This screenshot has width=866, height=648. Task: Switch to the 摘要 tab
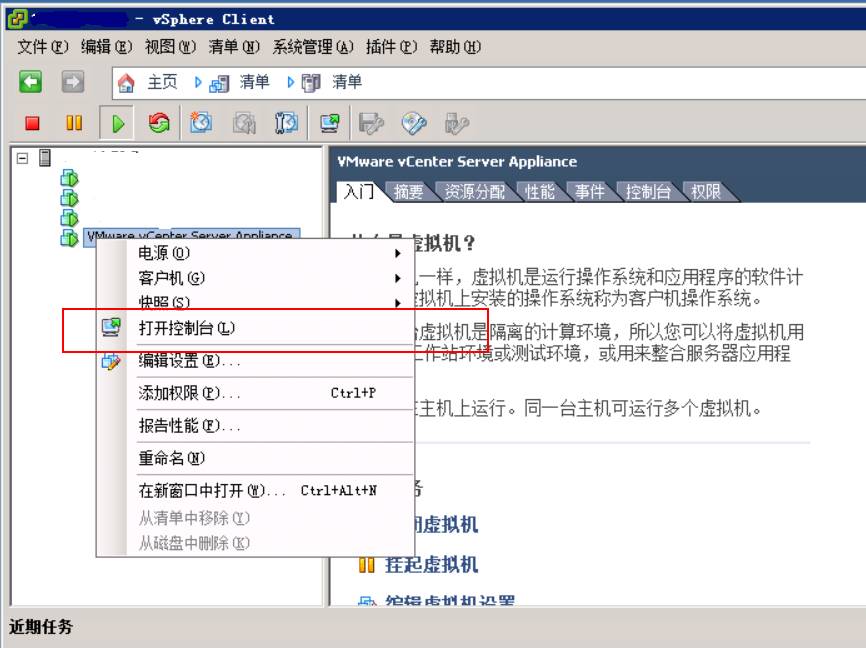[x=408, y=192]
